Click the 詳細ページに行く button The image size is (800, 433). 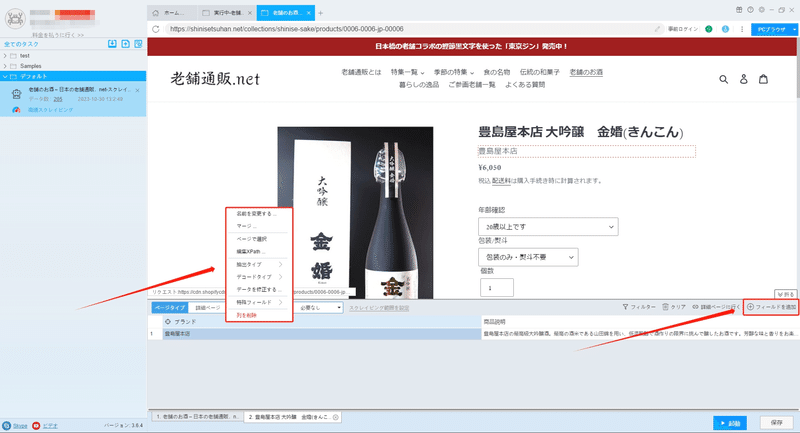click(716, 307)
